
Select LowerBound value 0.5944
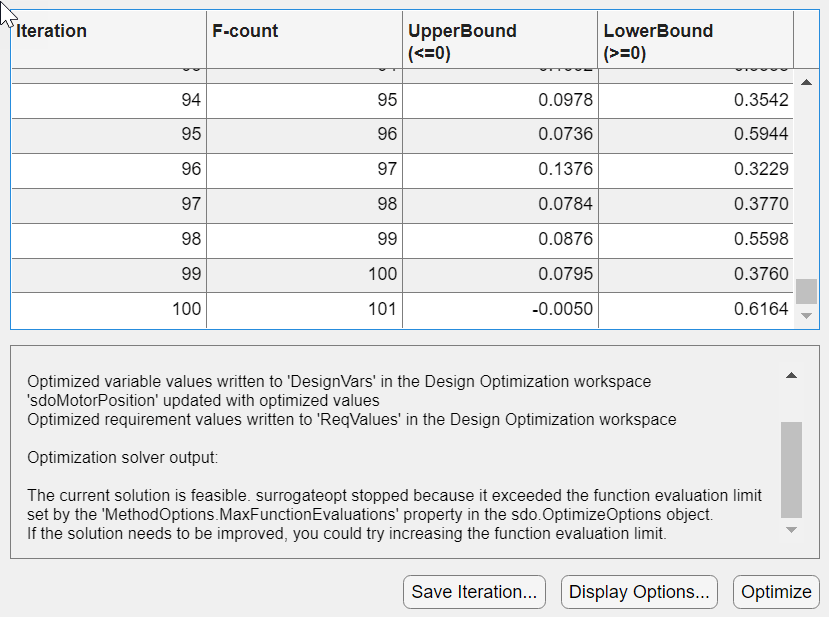pos(696,134)
